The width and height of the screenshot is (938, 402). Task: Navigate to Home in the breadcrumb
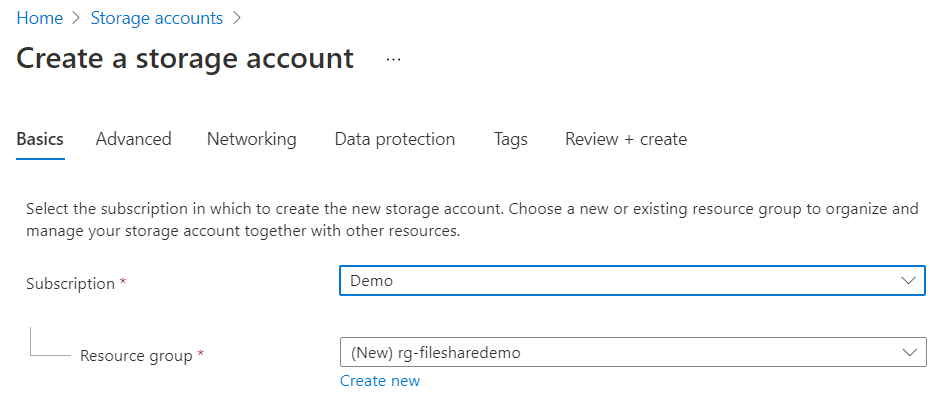point(39,18)
